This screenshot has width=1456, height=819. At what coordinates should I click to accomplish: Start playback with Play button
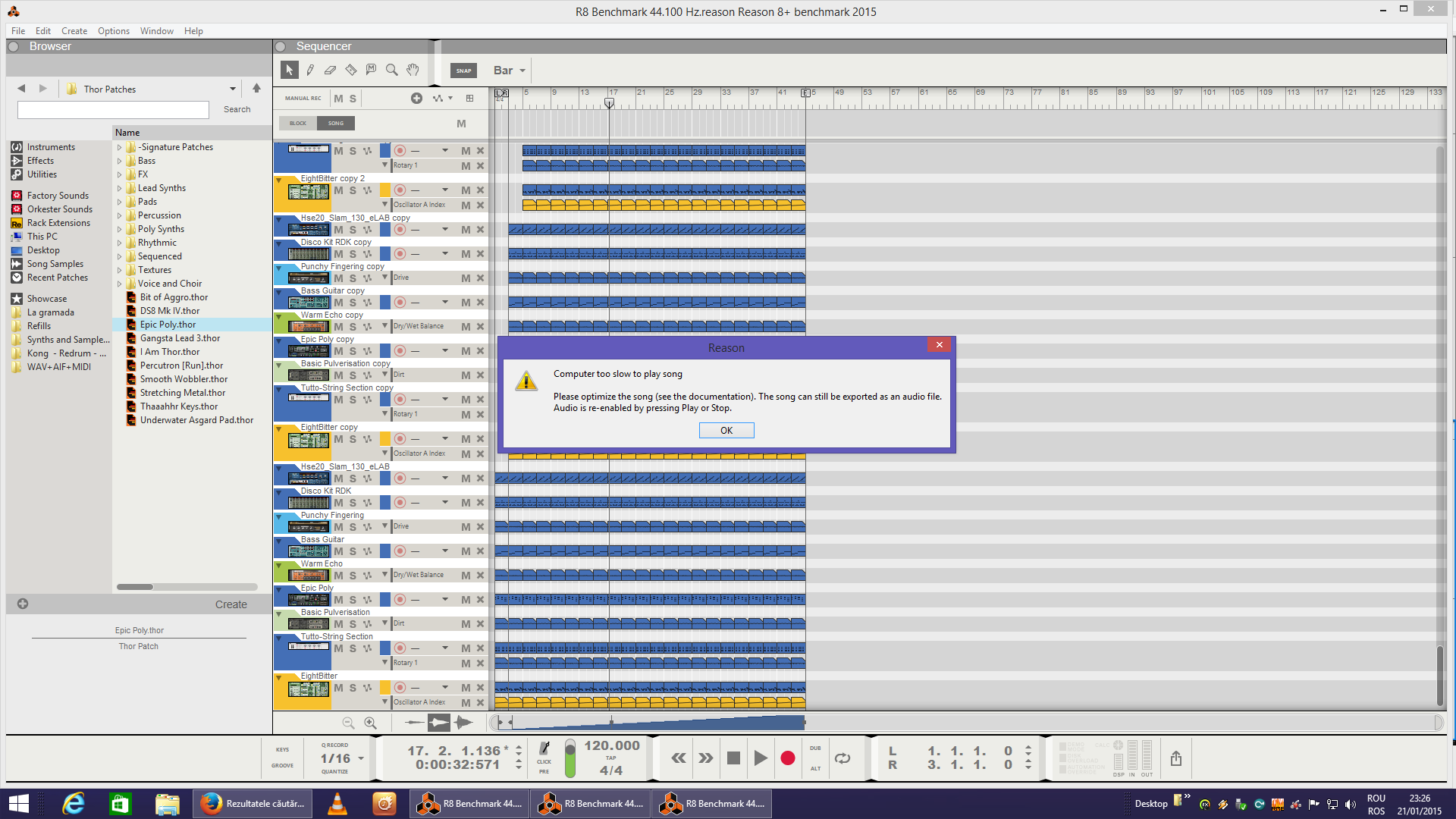pyautogui.click(x=761, y=758)
